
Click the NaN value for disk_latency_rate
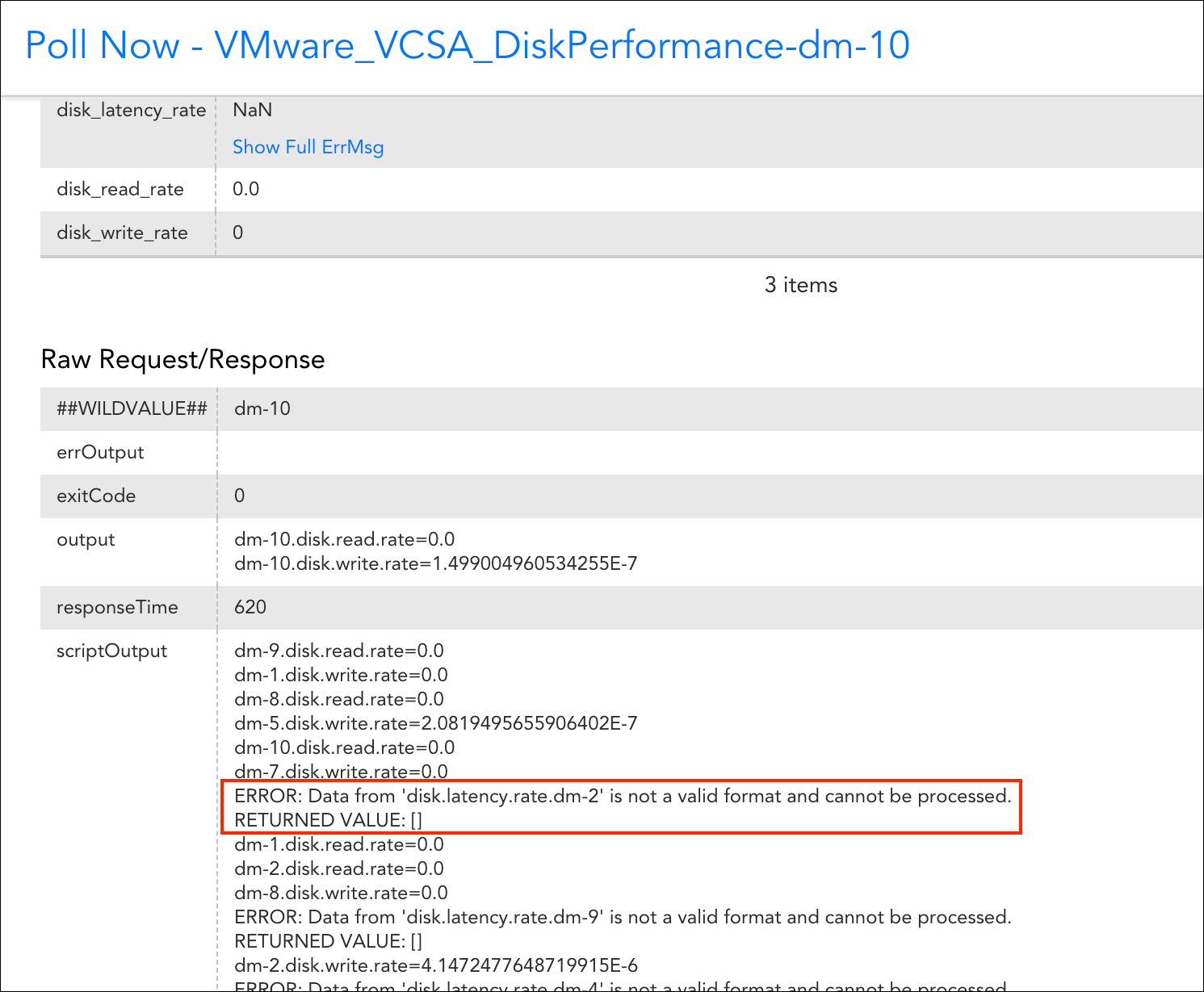[252, 110]
